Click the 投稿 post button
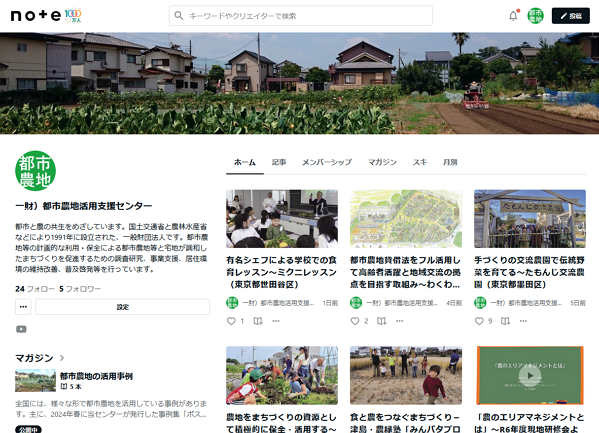This screenshot has width=599, height=433. pyautogui.click(x=571, y=16)
